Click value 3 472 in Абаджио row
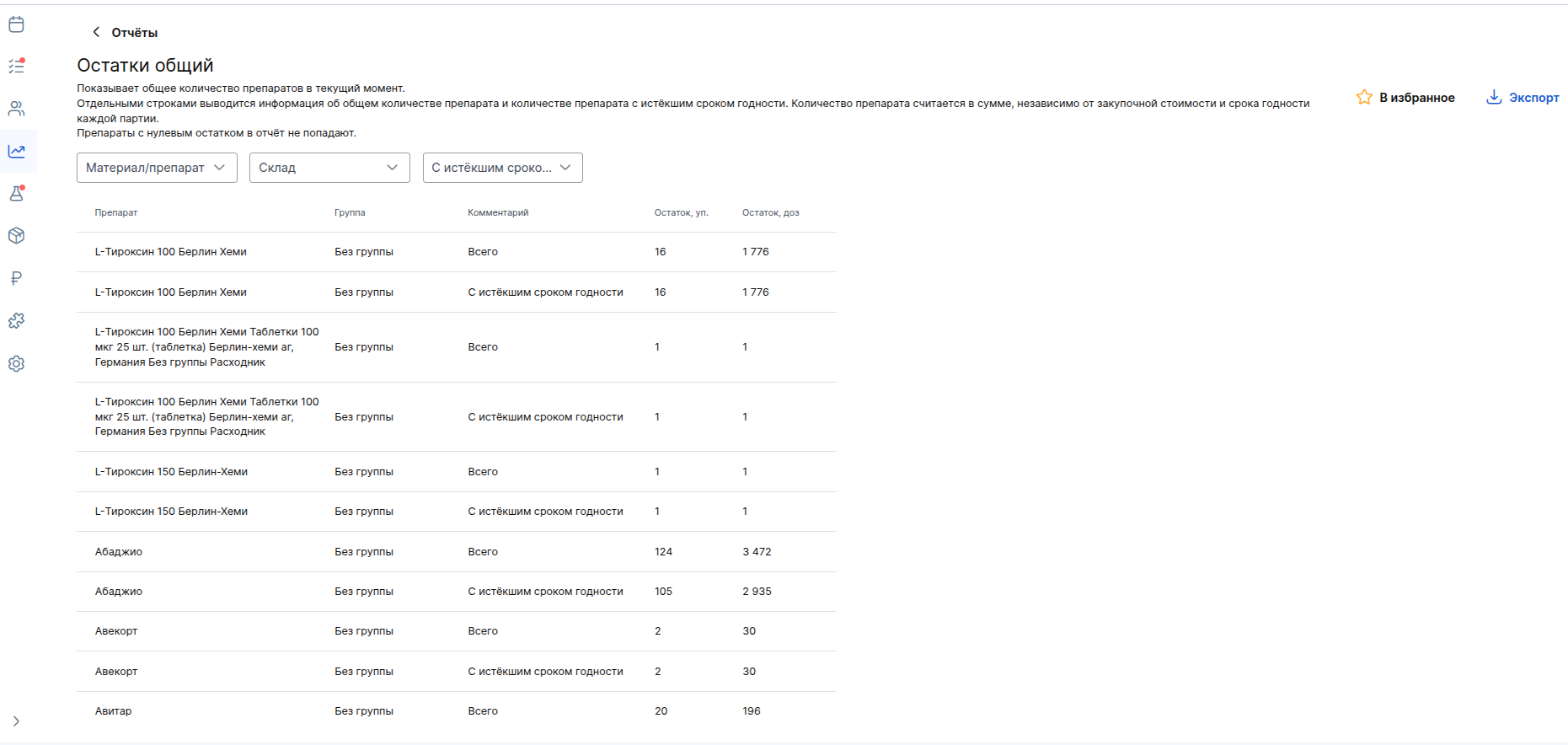The height and width of the screenshot is (745, 1568). click(757, 552)
